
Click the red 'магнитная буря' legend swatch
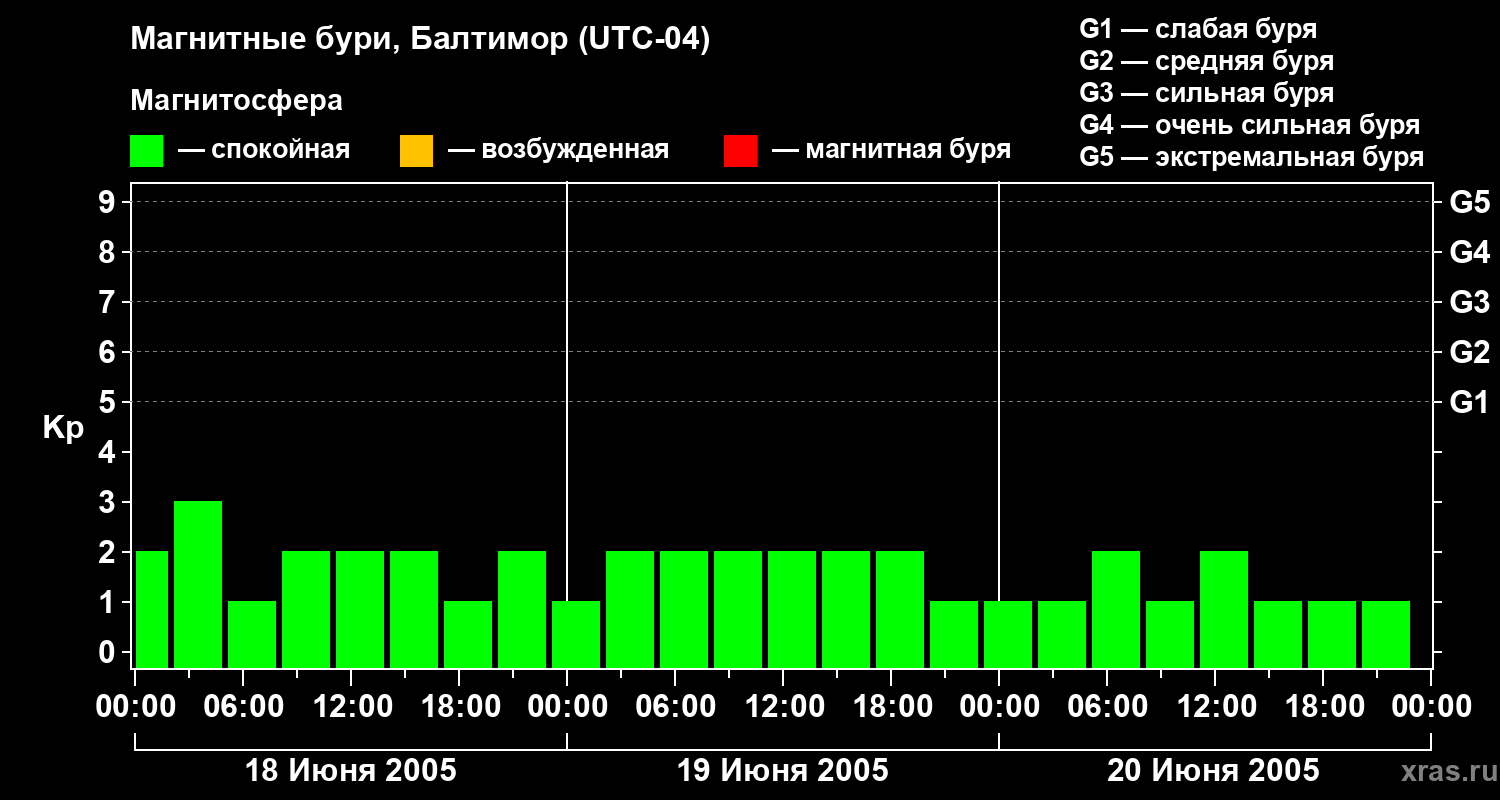click(740, 151)
